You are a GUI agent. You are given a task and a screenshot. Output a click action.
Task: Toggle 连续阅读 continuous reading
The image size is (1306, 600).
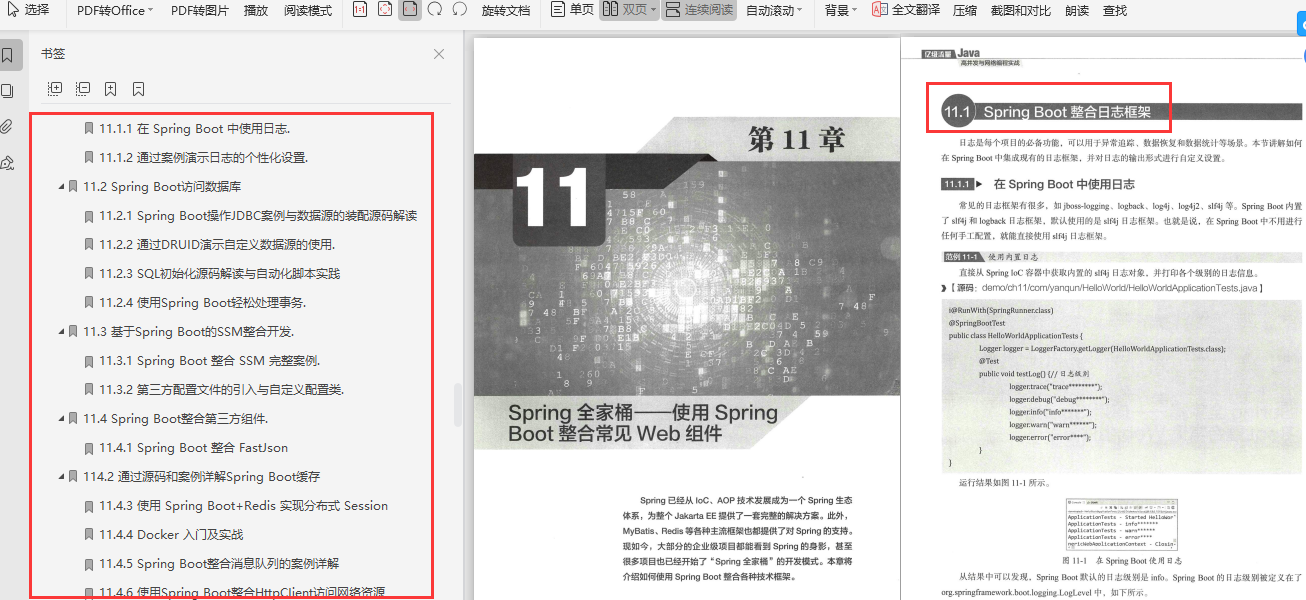point(699,10)
